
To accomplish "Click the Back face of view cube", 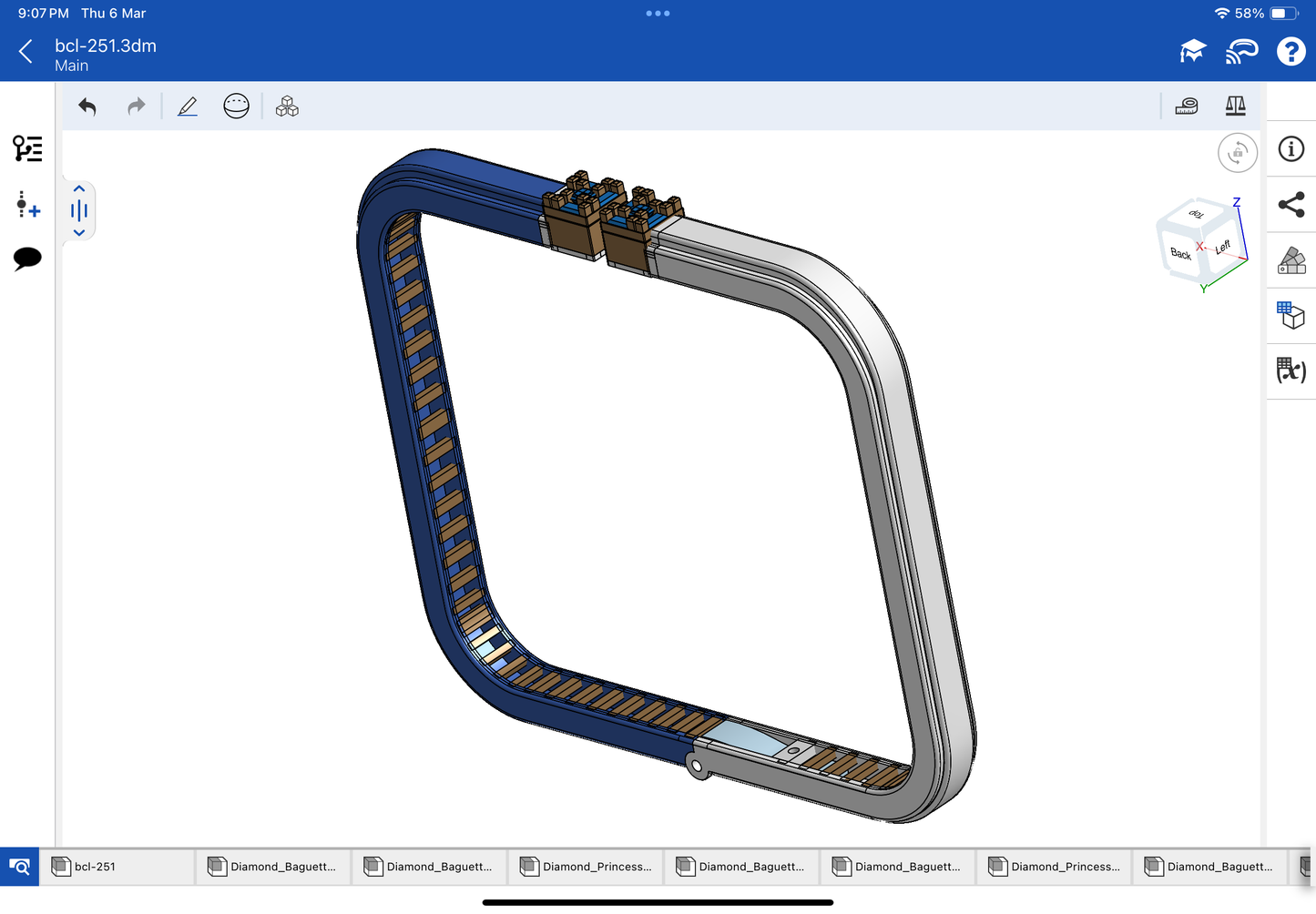I will coord(1180,254).
